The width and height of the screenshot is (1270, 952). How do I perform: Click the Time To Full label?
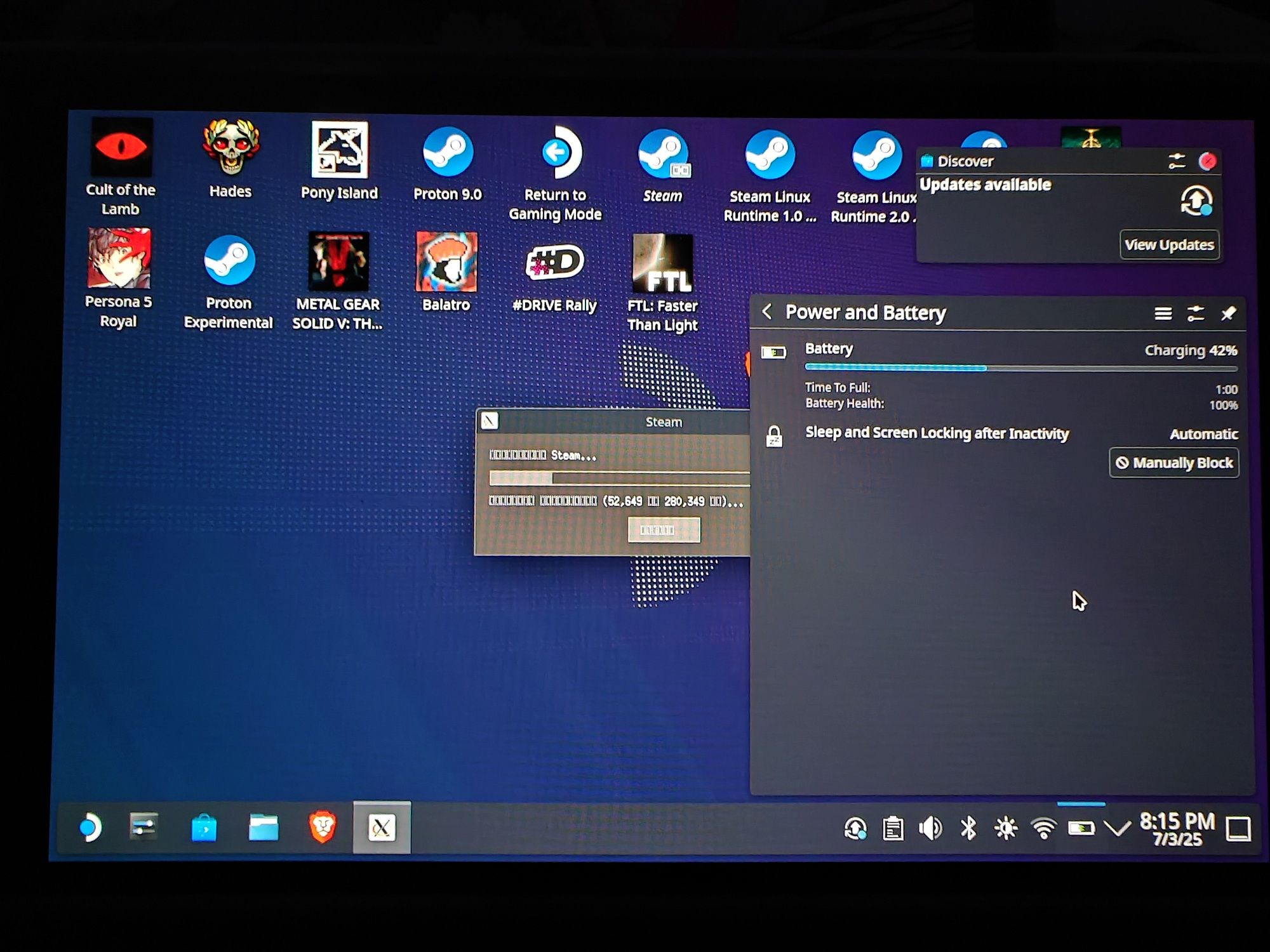click(838, 387)
